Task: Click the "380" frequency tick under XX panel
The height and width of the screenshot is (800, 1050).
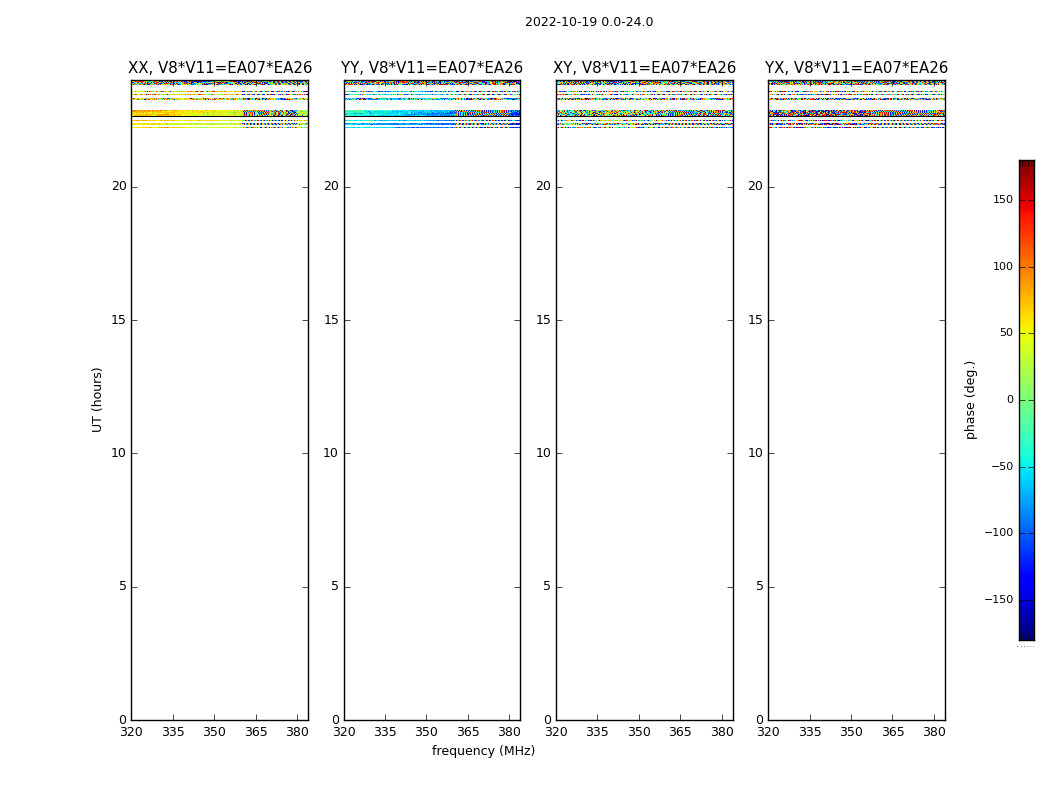Action: tap(297, 732)
